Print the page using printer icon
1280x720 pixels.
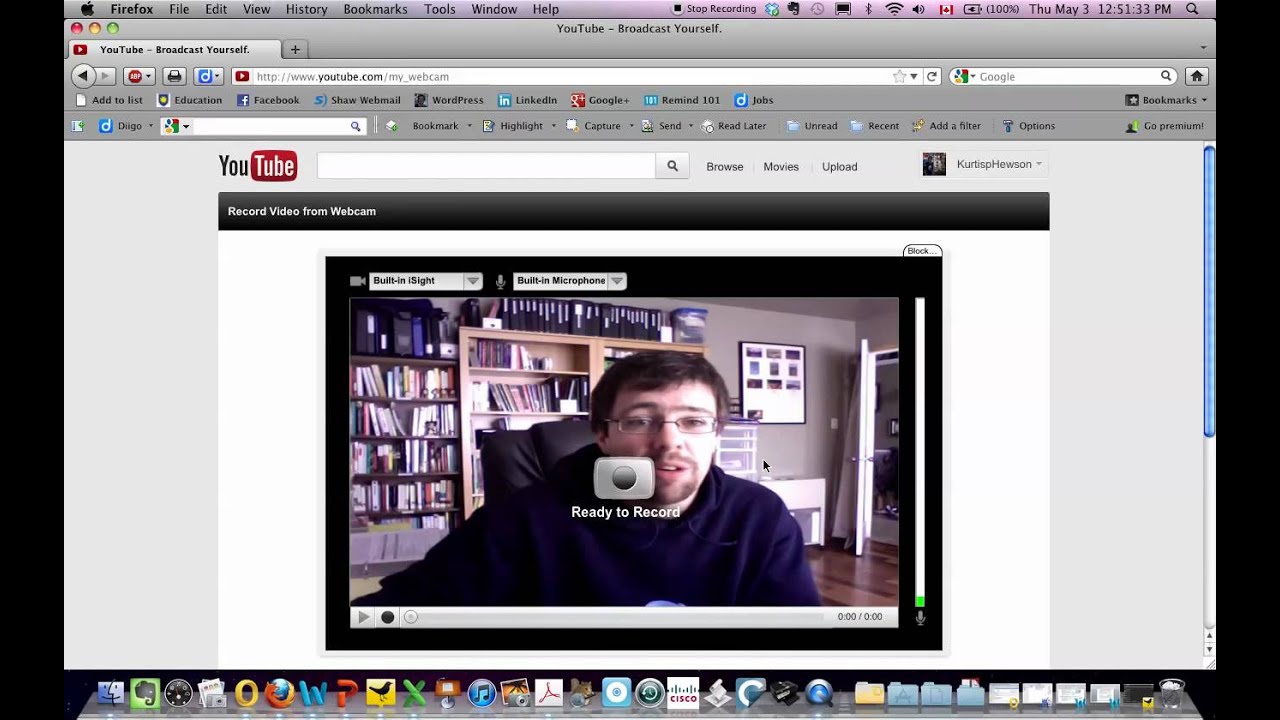(x=174, y=76)
